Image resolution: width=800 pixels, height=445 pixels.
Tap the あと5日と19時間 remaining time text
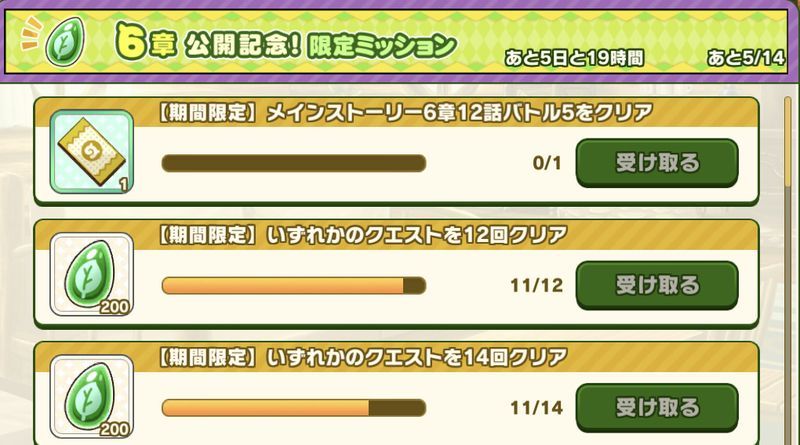coord(572,56)
